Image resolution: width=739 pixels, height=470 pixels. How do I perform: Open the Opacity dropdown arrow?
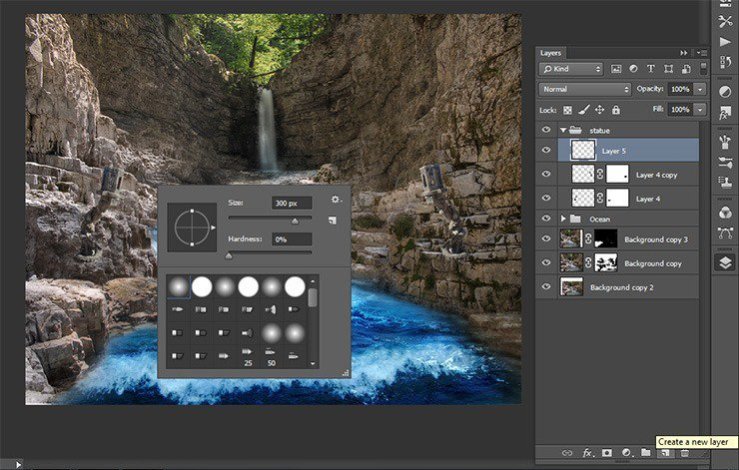point(700,89)
